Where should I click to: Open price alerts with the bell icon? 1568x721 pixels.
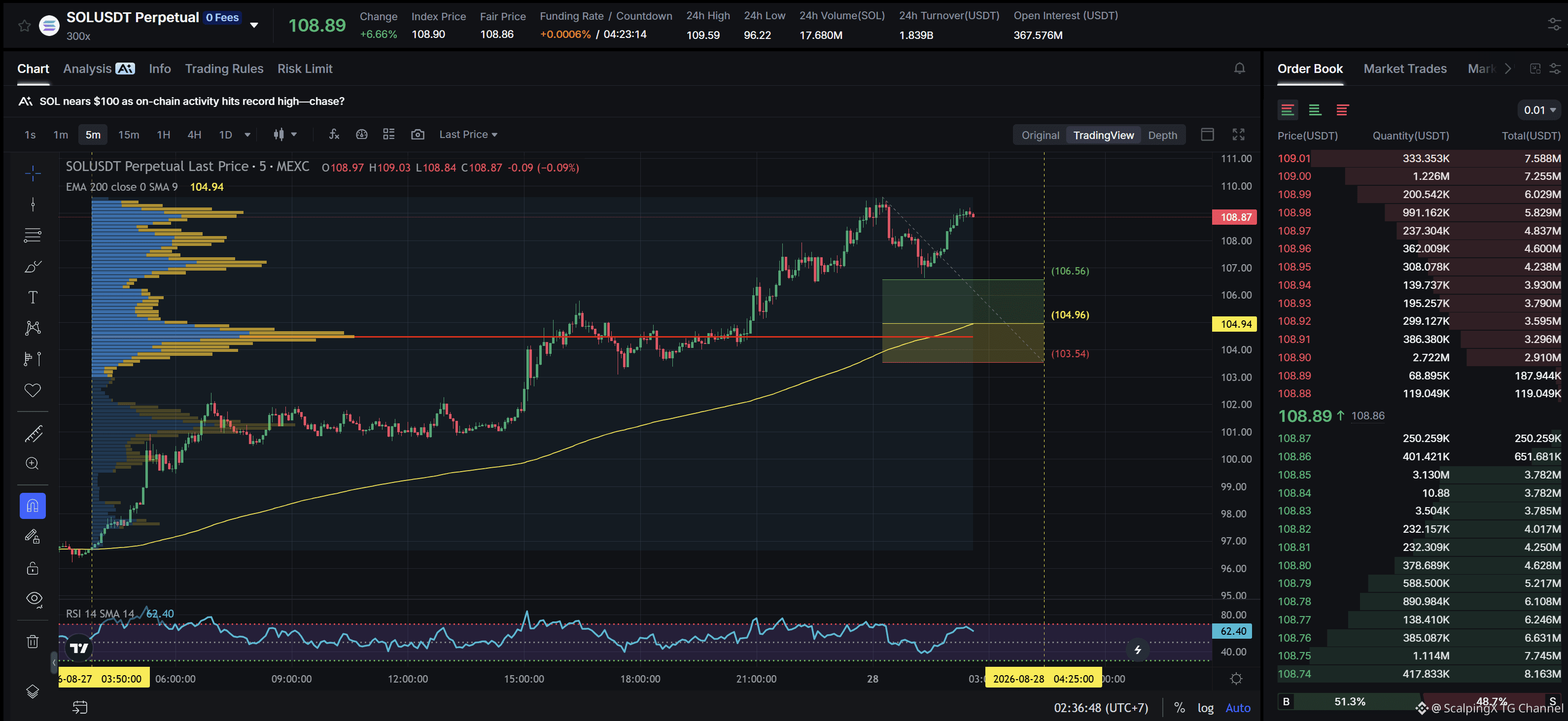[1239, 68]
